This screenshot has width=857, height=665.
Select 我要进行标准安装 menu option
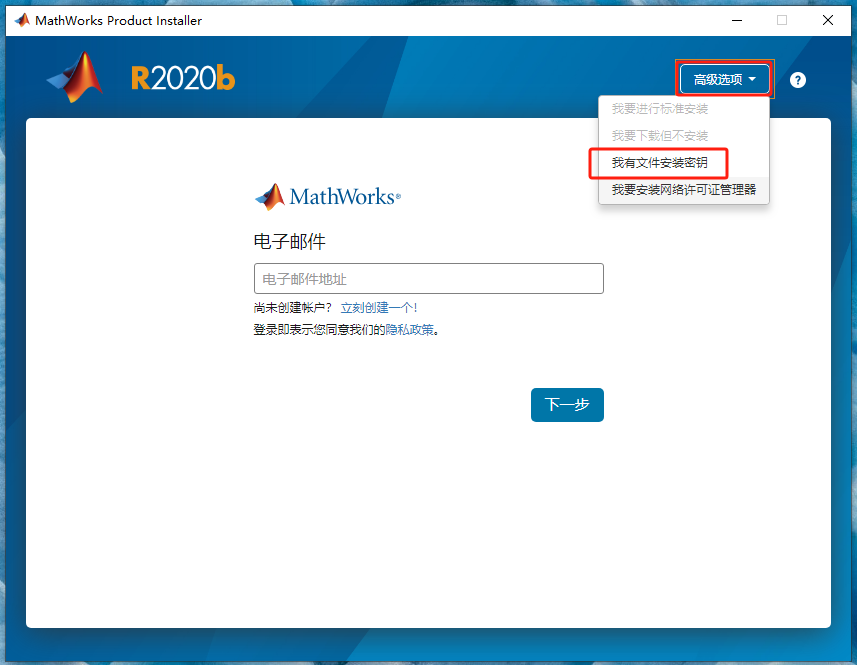tap(660, 109)
